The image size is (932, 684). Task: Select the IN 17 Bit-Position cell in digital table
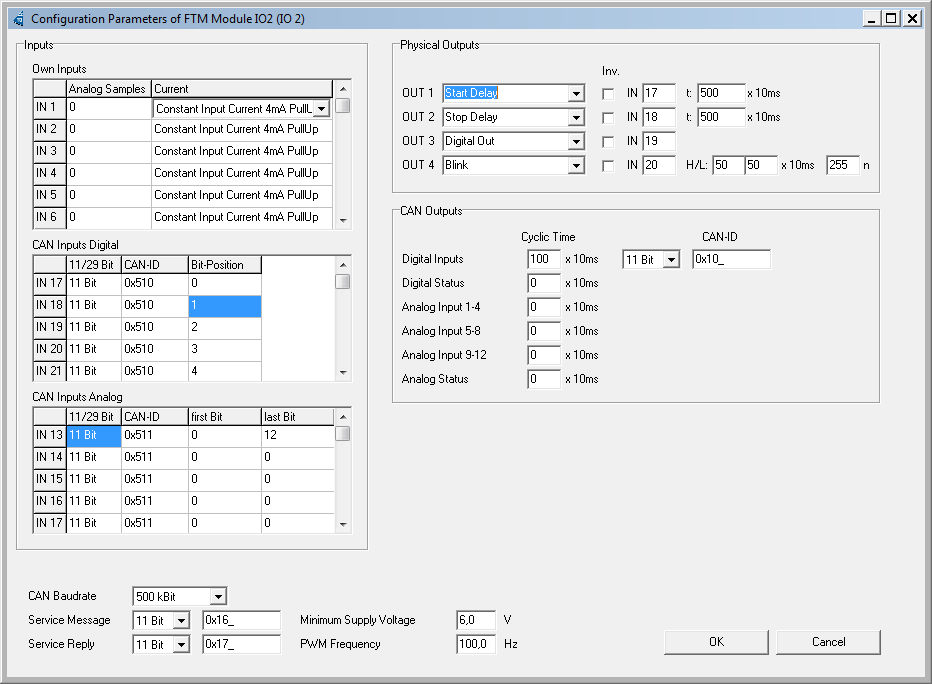point(225,283)
